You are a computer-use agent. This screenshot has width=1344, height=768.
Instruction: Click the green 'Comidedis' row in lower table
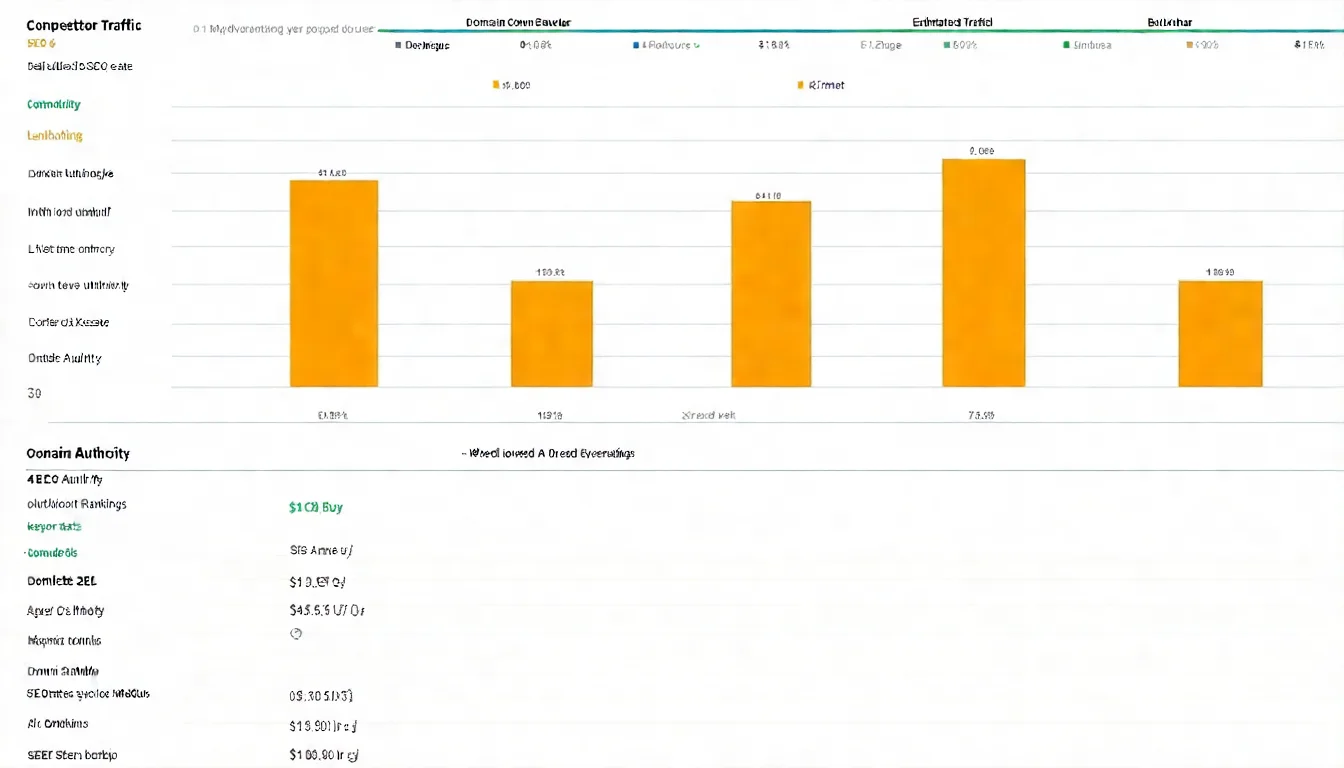(x=52, y=553)
